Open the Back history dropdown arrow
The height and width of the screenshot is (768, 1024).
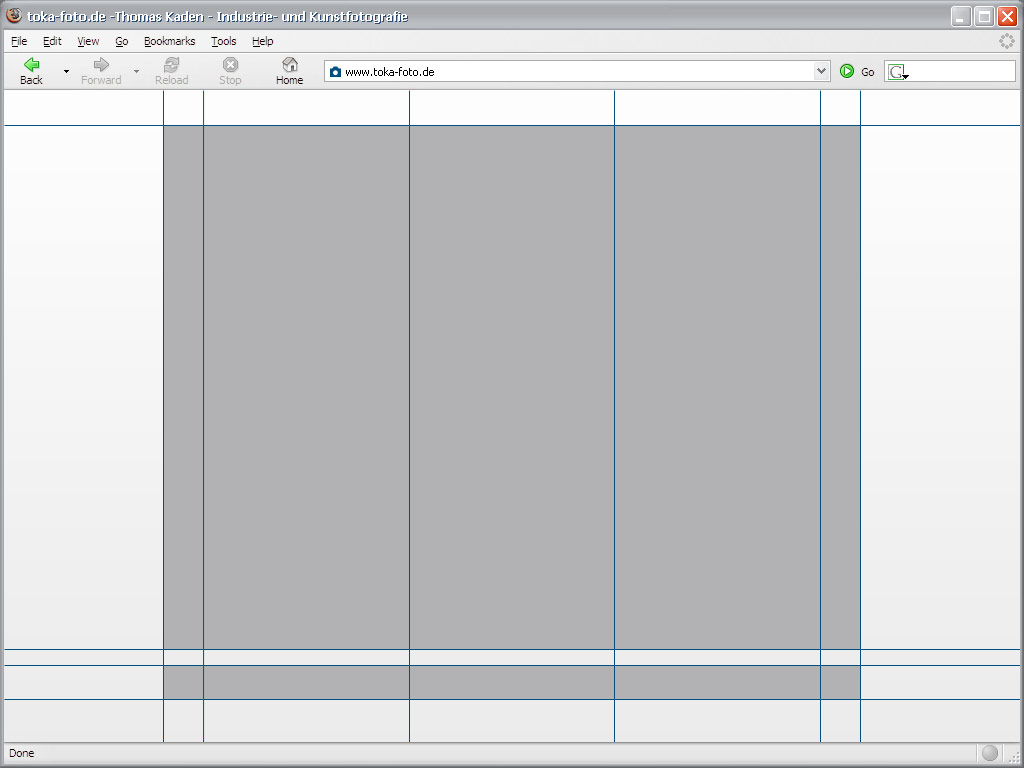point(66,72)
